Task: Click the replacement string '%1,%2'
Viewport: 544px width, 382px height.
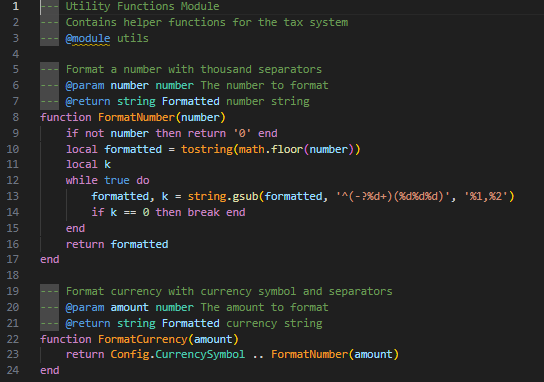Action: point(486,196)
